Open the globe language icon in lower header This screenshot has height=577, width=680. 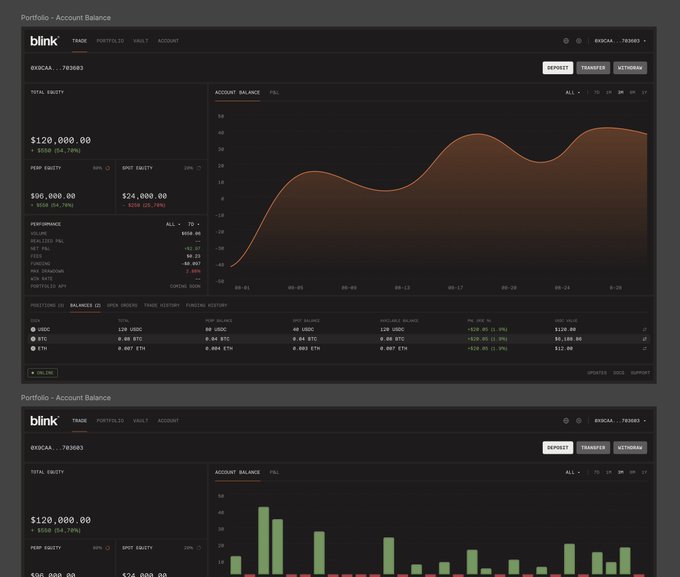coord(566,420)
